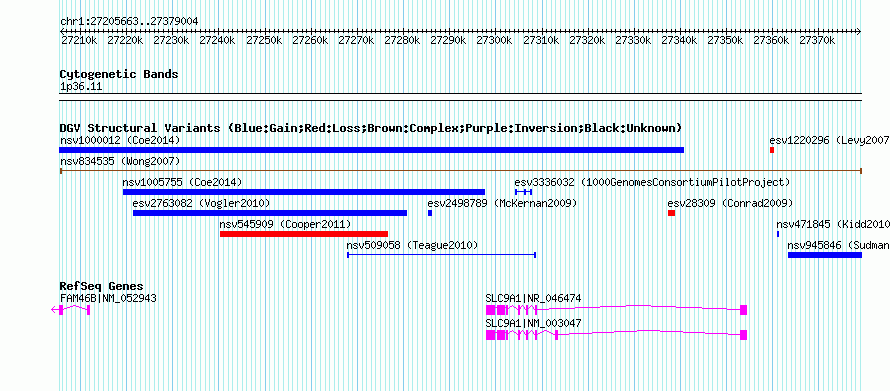Click the DGV Structural Variants track title
Viewport: 890px width, 391px height.
[371, 128]
